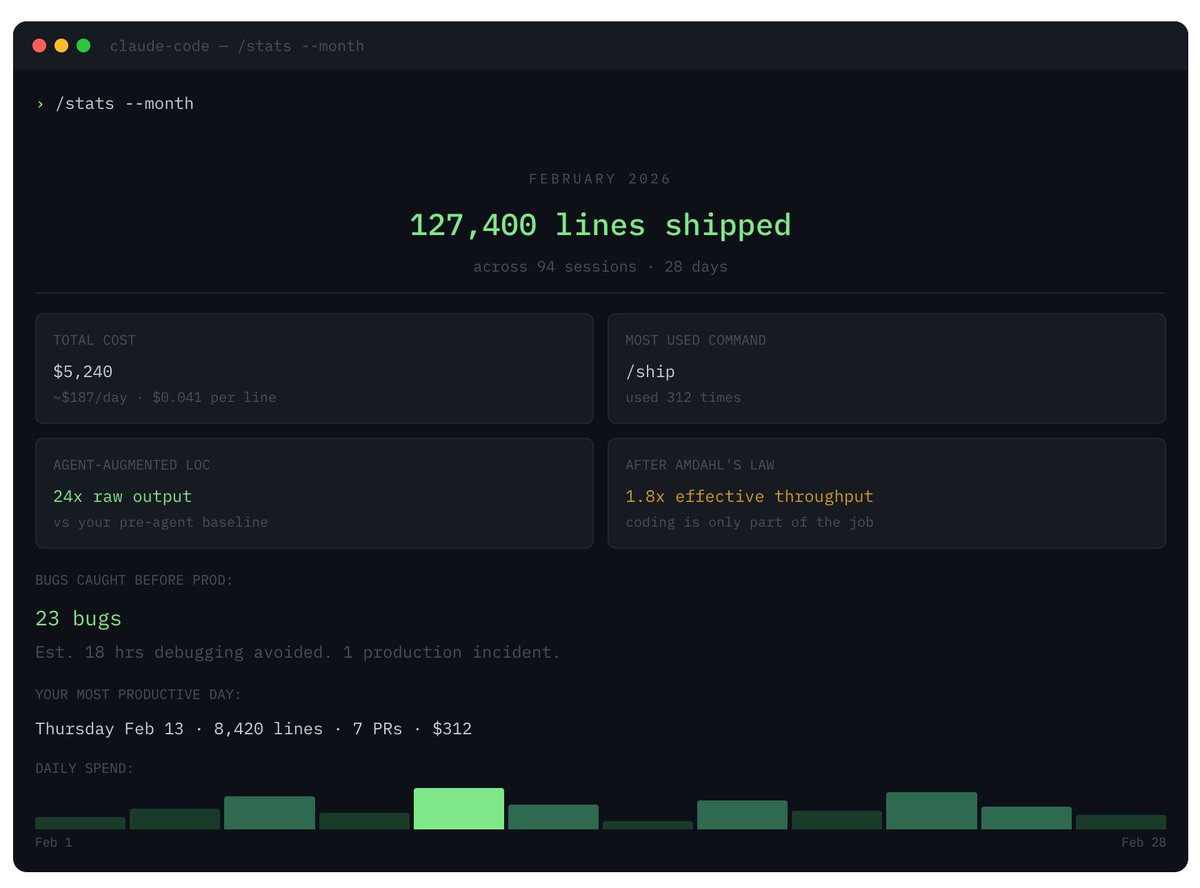Image resolution: width=1200 pixels, height=888 pixels.
Task: Click the prompt chevron before /stats
Action: point(40,104)
